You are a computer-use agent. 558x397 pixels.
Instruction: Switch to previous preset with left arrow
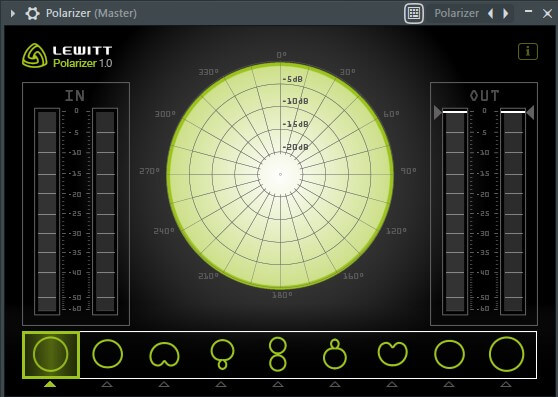coord(491,14)
